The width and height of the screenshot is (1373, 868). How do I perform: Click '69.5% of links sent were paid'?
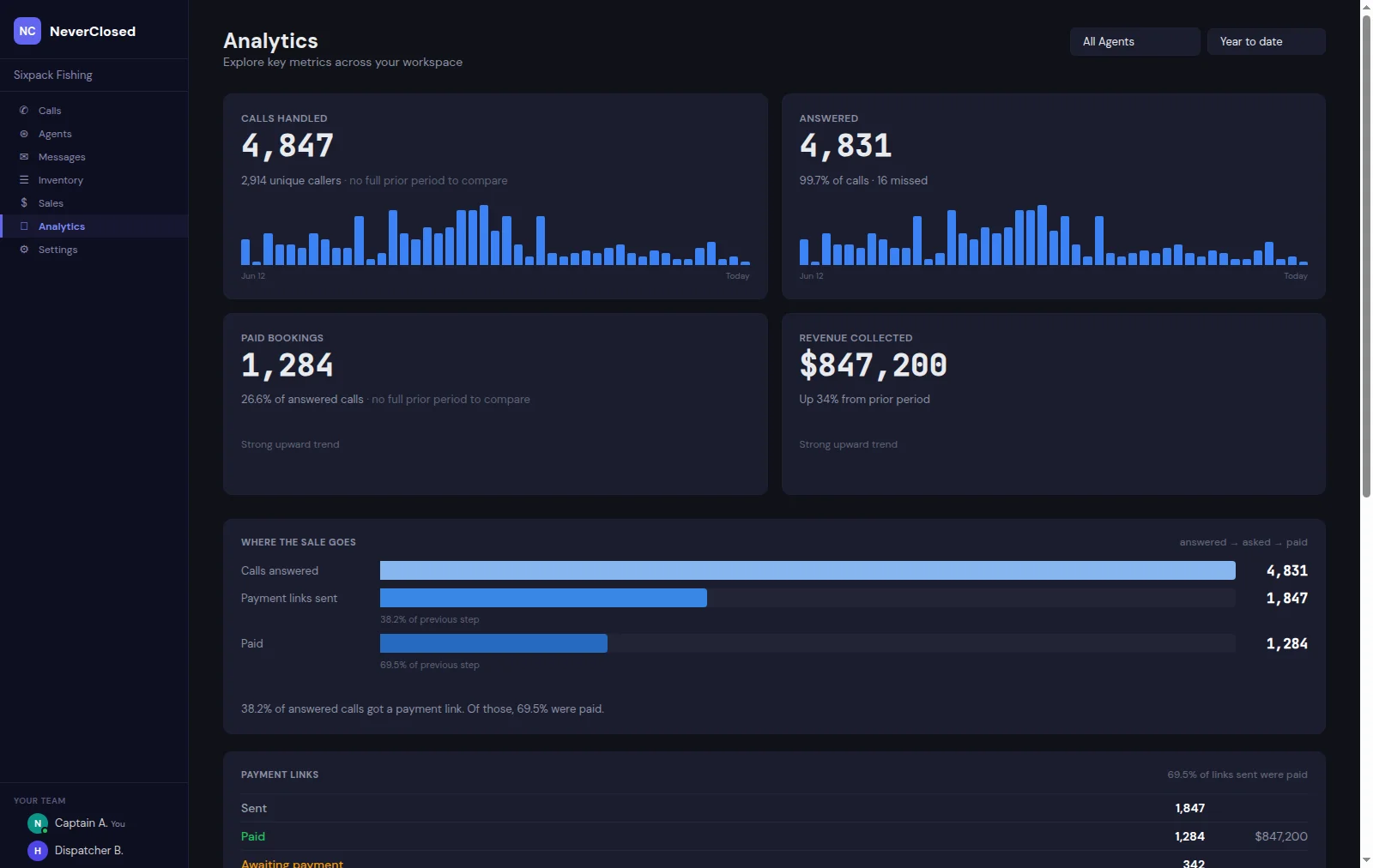[x=1237, y=775]
